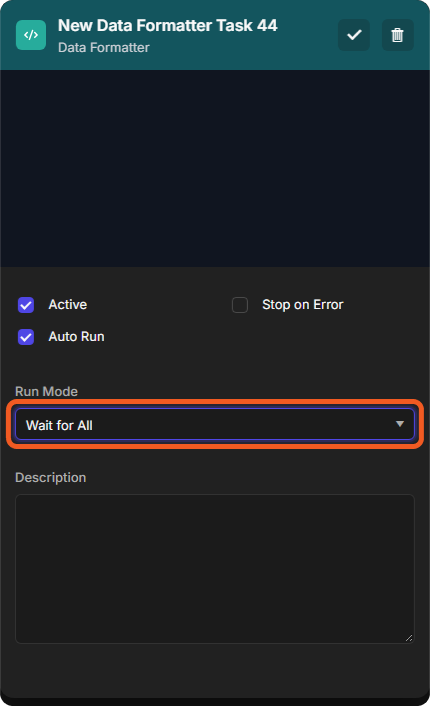The height and width of the screenshot is (706, 430).
Task: Open the Run Mode dropdown
Action: 215,424
